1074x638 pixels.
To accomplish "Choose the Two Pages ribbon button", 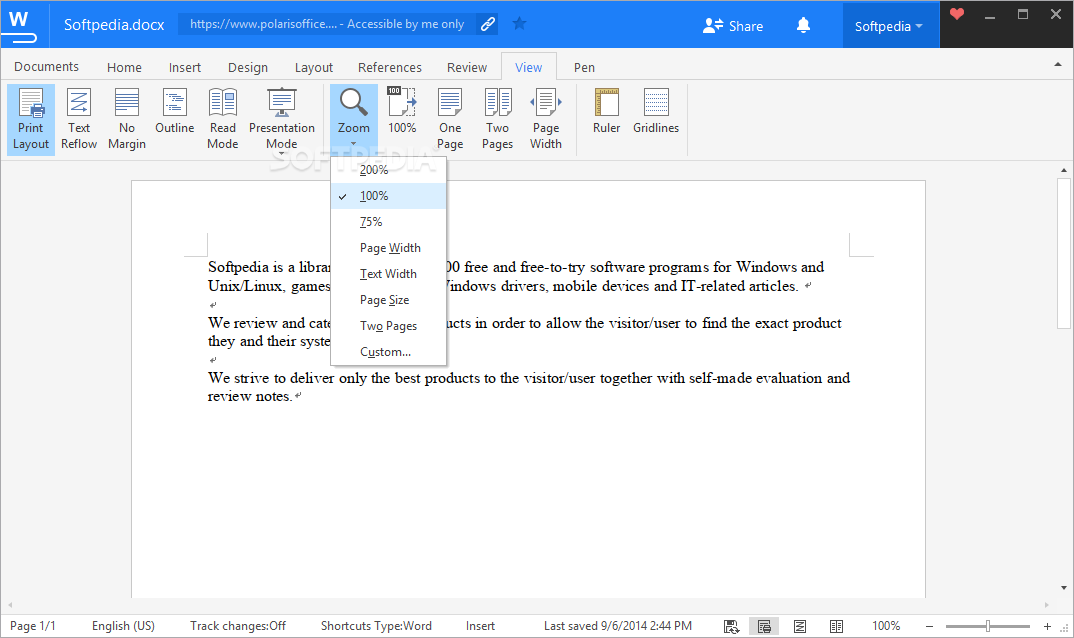I will (497, 120).
